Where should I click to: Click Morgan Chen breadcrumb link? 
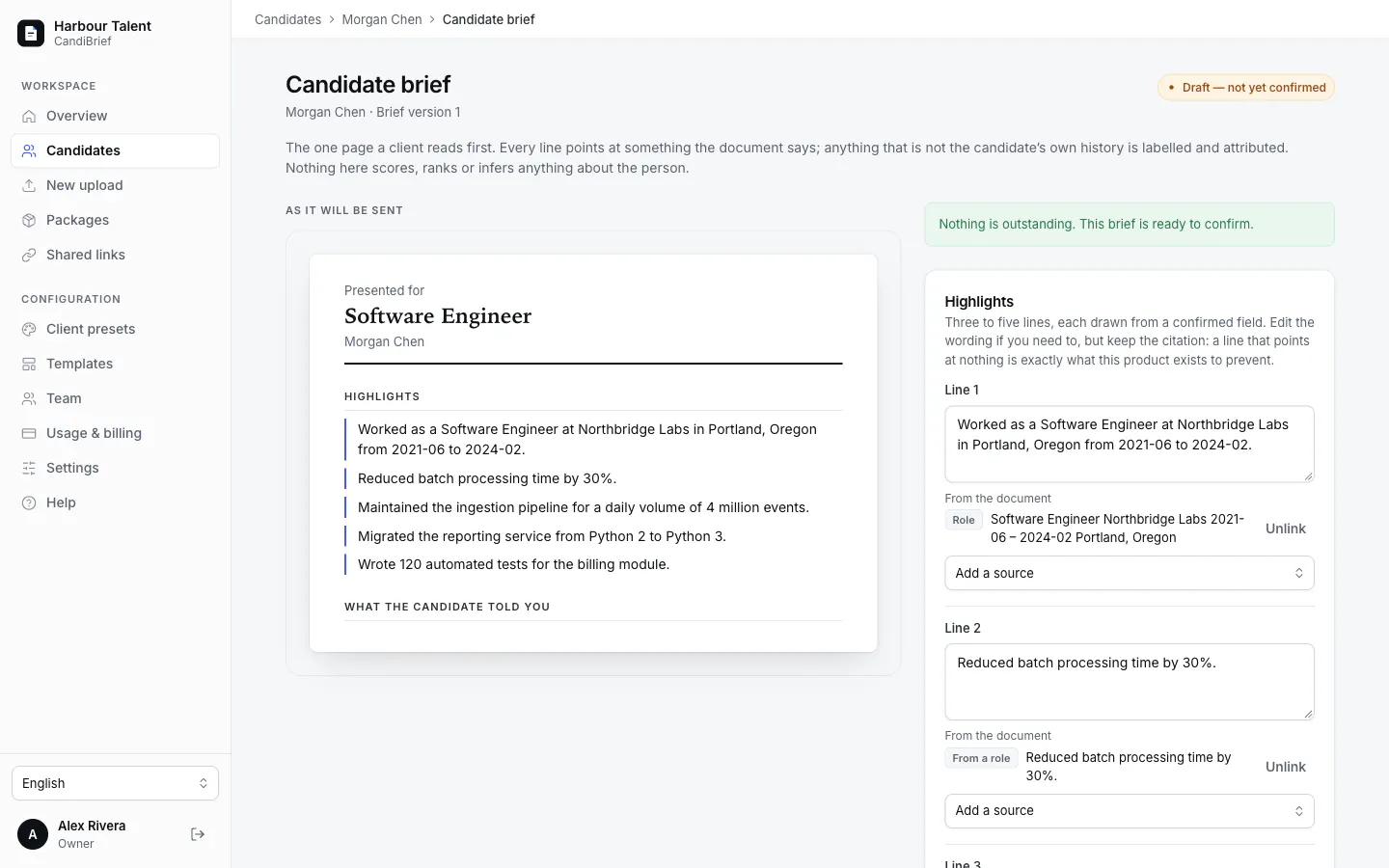click(x=382, y=19)
